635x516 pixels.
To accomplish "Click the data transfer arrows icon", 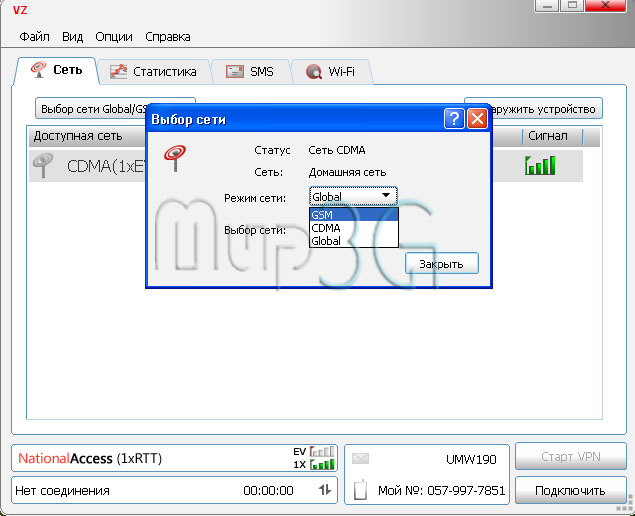I will tap(324, 490).
